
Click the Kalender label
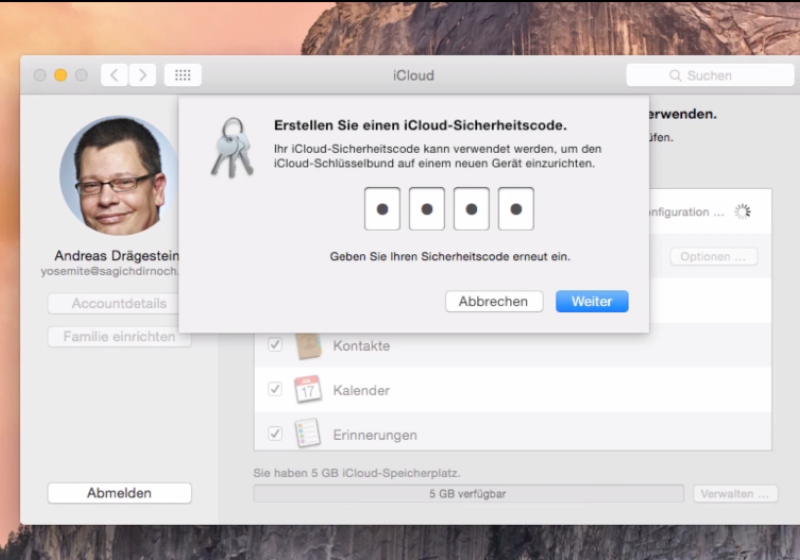pos(362,390)
